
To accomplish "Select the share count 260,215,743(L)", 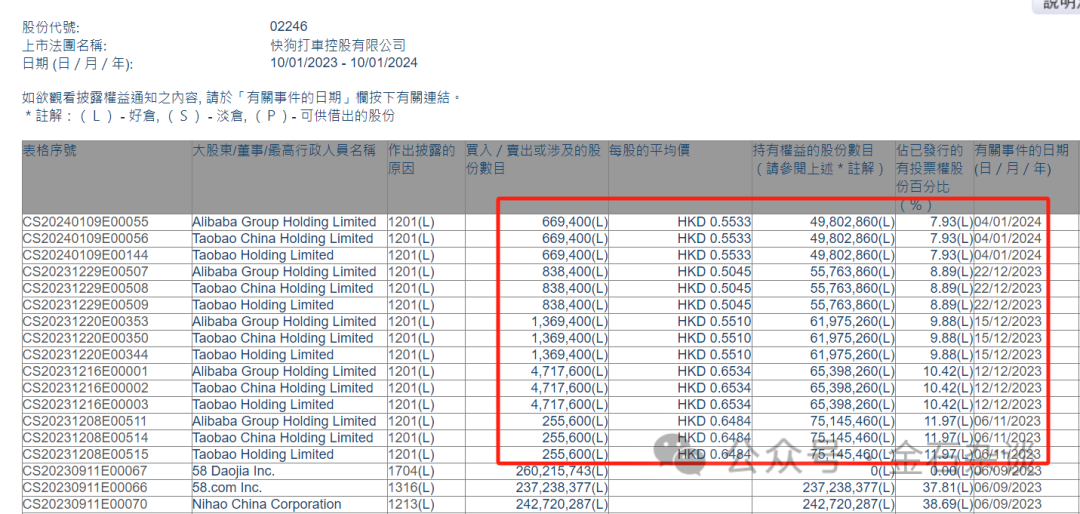I will 562,471.
